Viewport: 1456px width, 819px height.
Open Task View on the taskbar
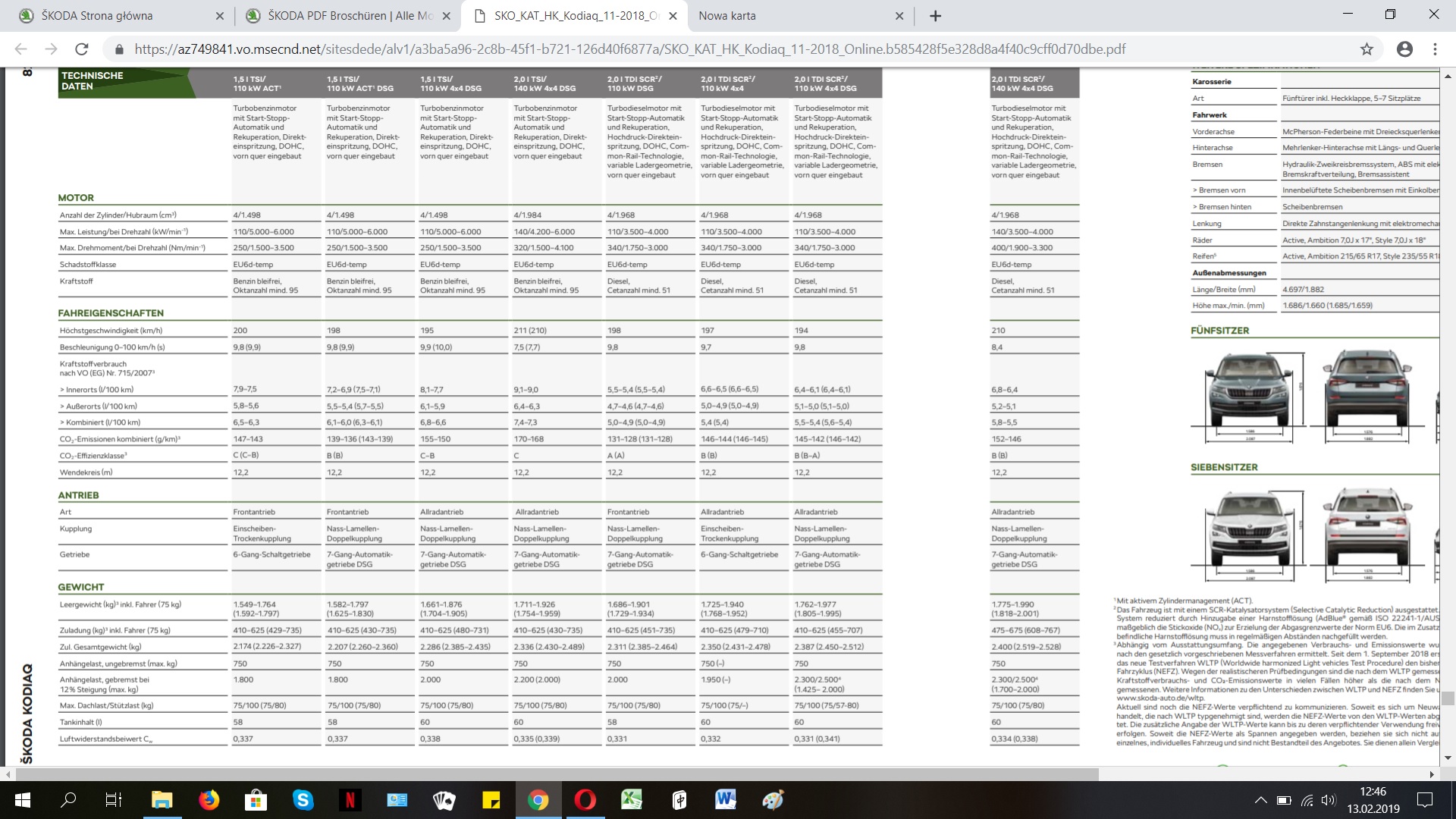114,799
